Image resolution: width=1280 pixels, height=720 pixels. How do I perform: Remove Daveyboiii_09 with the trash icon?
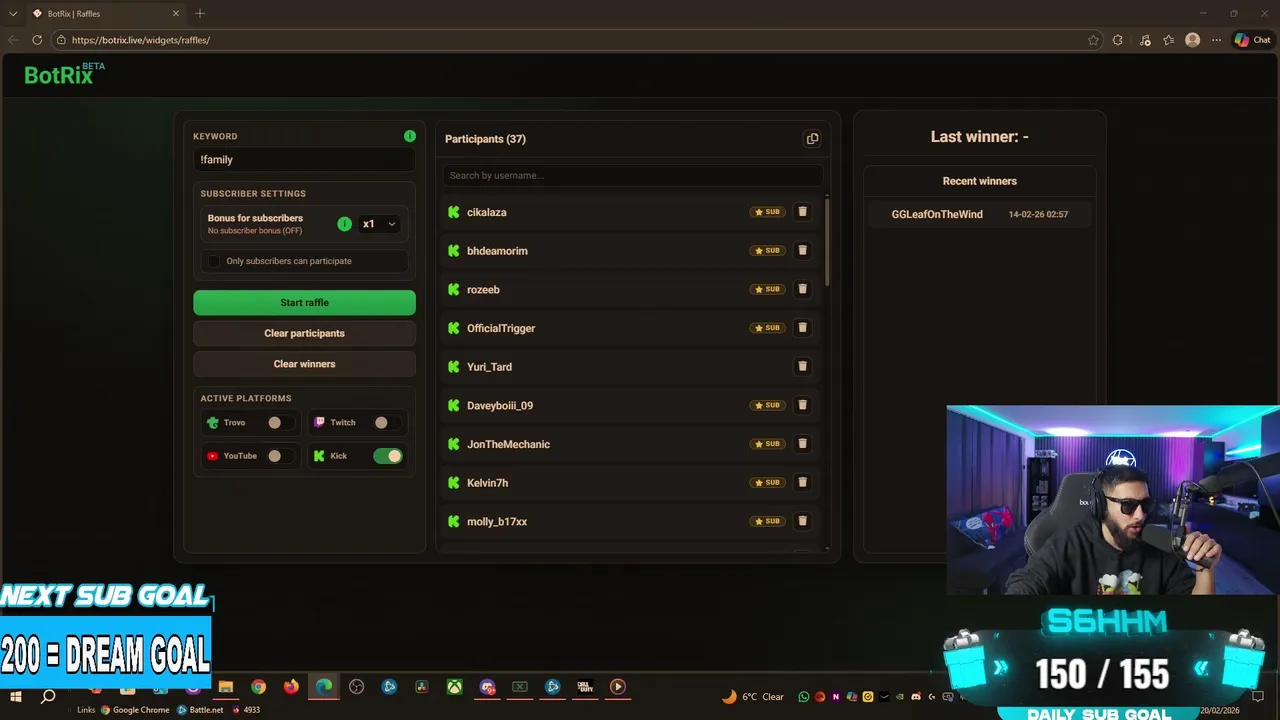[802, 405]
